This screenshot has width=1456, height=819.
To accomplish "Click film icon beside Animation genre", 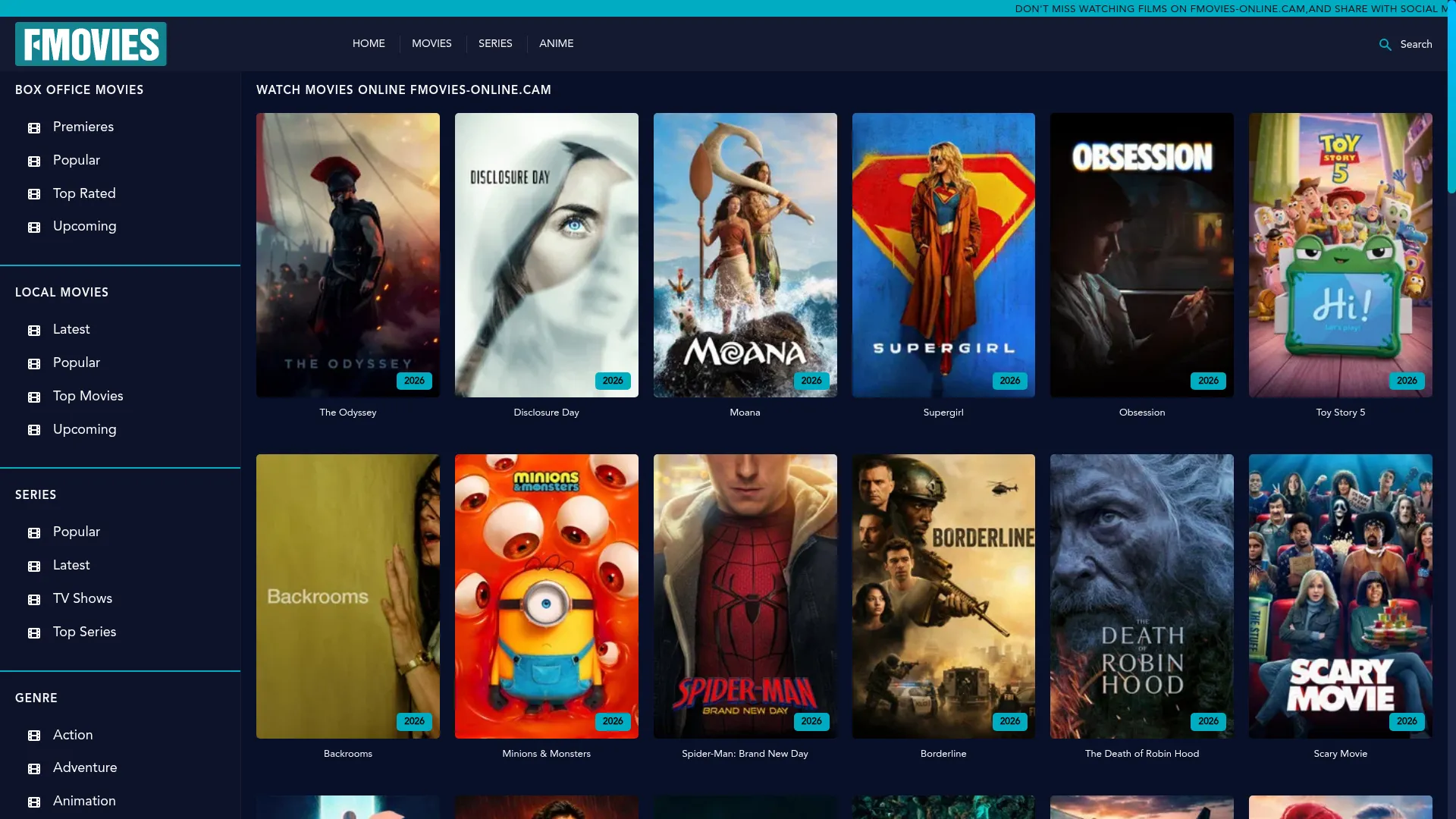I will (34, 802).
